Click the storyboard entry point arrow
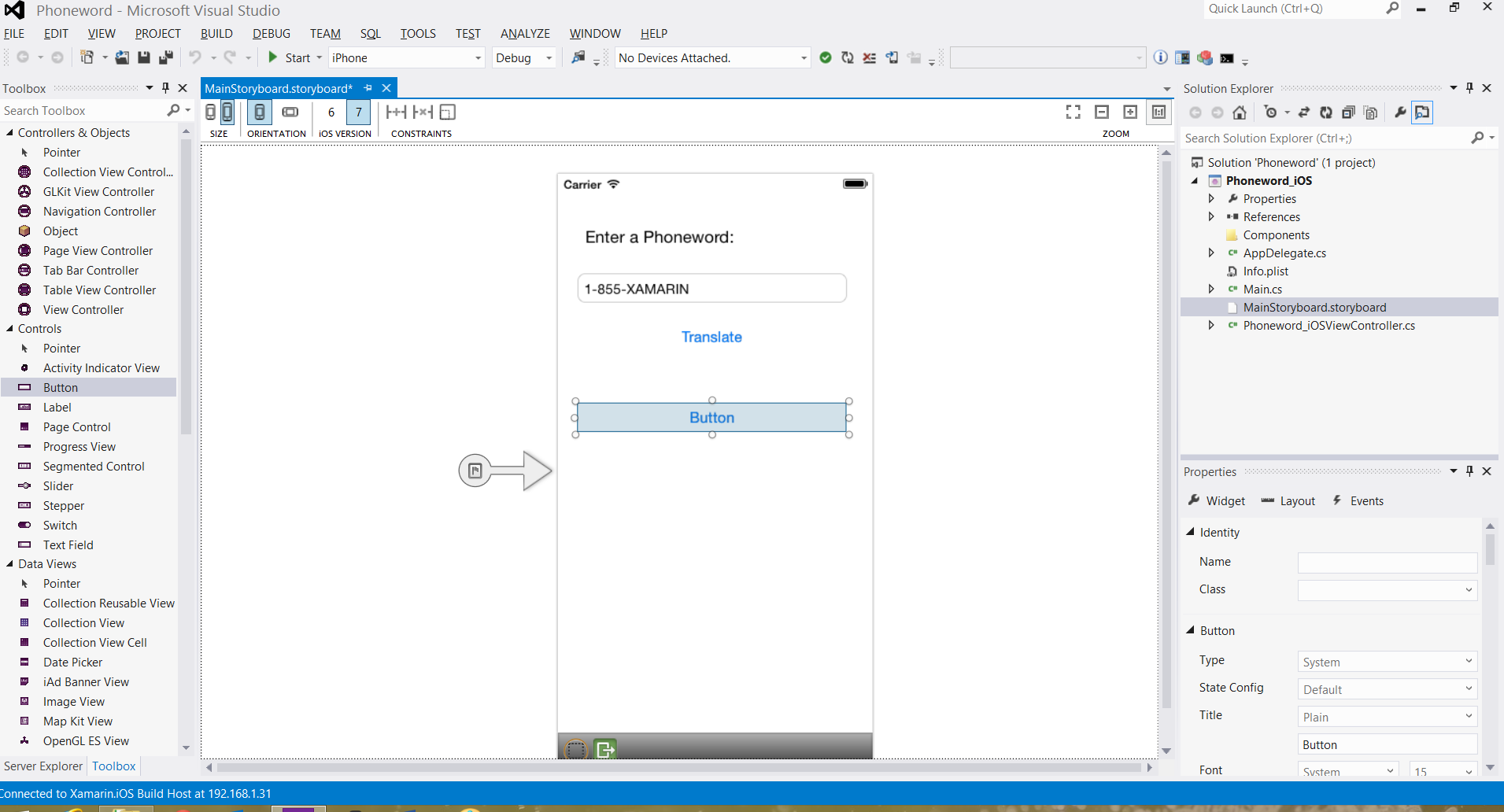The width and height of the screenshot is (1504, 812). [x=506, y=471]
